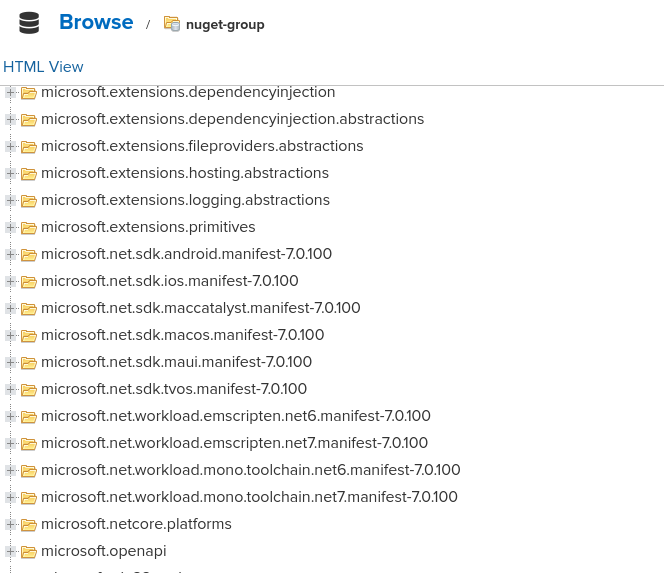Click the Browse database icon
This screenshot has height=573, width=664.
tap(29, 22)
